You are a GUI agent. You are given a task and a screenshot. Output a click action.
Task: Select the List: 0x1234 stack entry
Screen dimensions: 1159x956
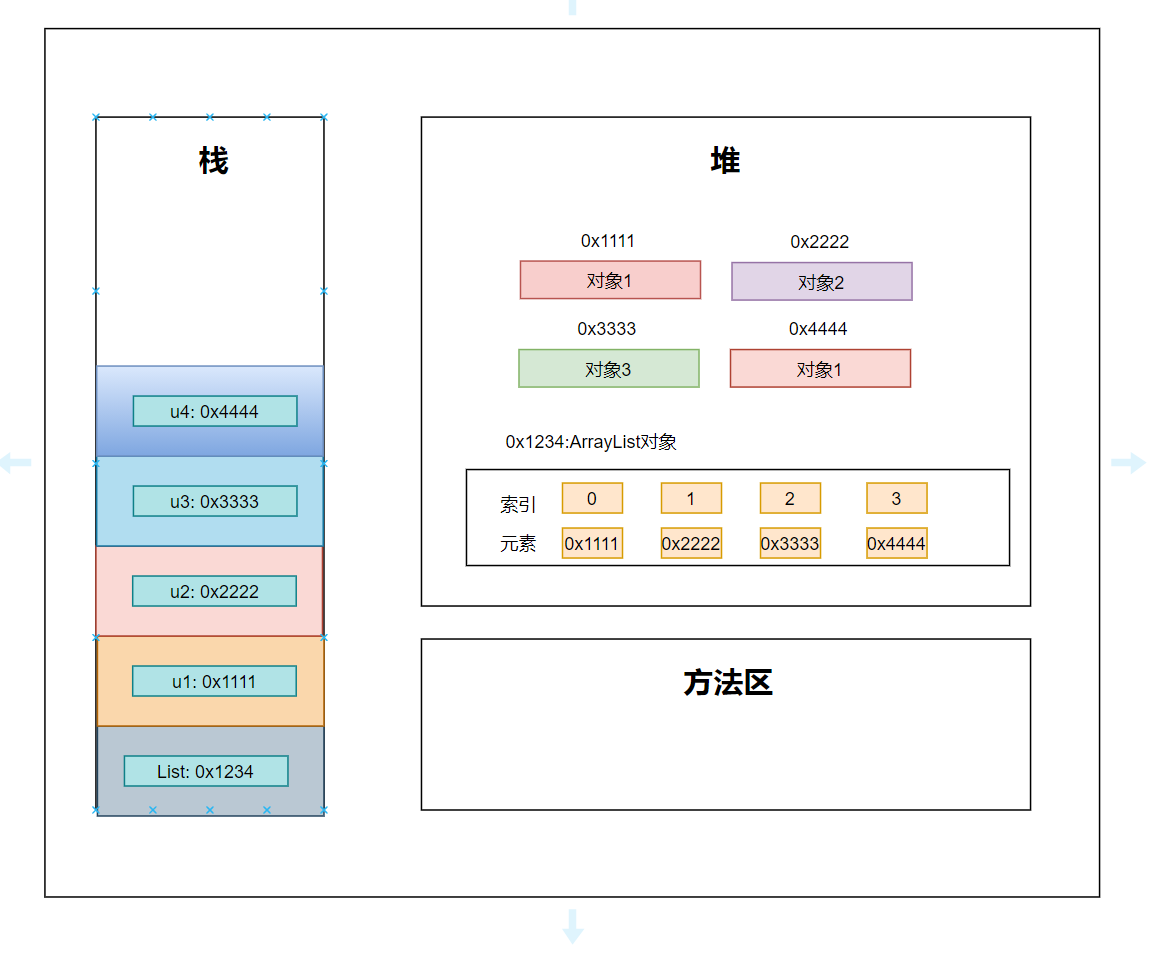click(x=205, y=770)
